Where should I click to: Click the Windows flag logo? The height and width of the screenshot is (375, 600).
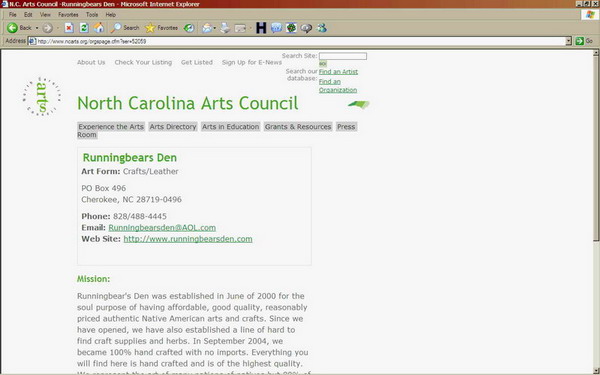coord(590,15)
